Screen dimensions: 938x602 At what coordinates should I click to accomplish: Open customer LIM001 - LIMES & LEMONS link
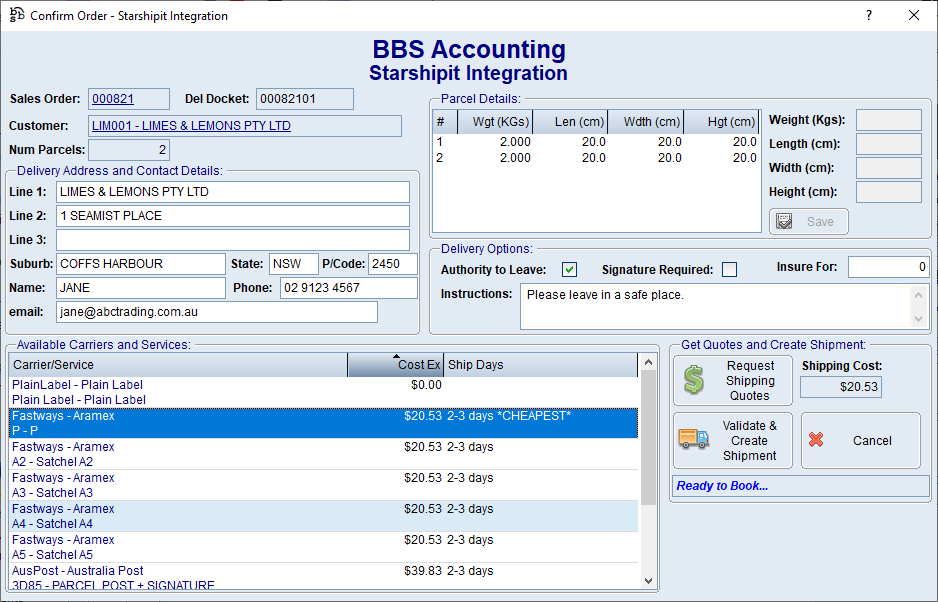[x=191, y=126]
